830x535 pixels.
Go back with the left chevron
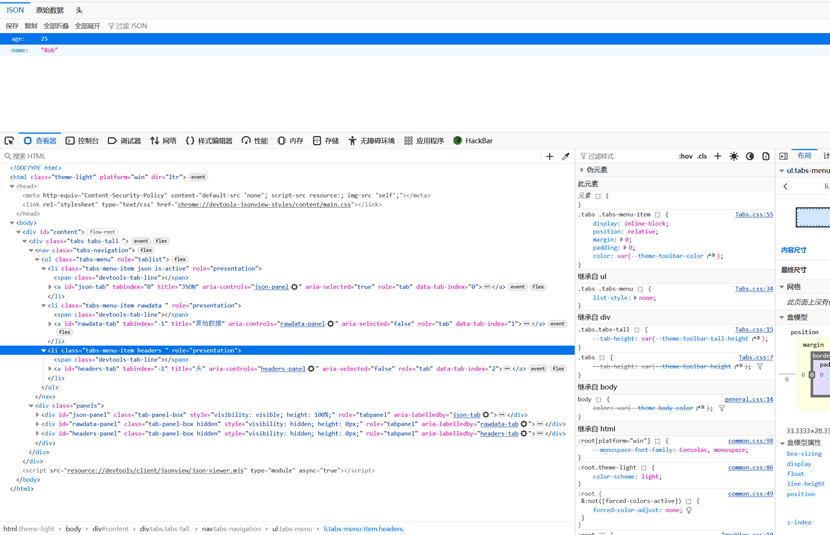[786, 186]
